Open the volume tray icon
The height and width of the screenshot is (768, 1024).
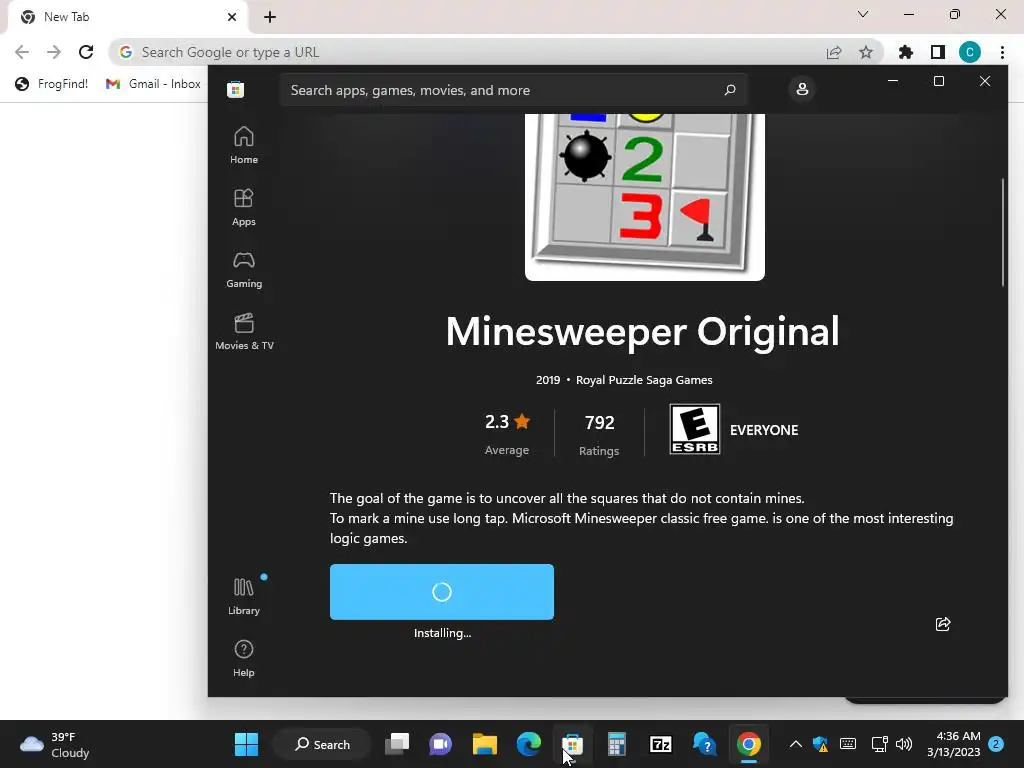click(x=904, y=744)
